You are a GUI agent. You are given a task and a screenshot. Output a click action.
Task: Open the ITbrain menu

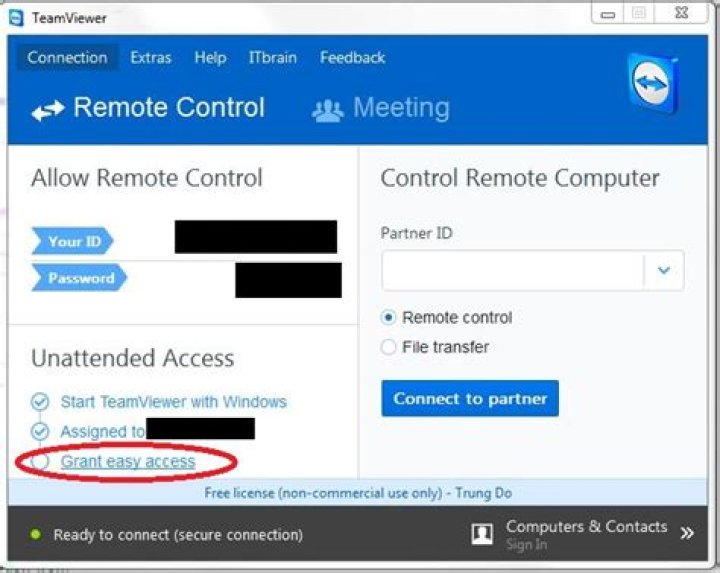tap(273, 57)
